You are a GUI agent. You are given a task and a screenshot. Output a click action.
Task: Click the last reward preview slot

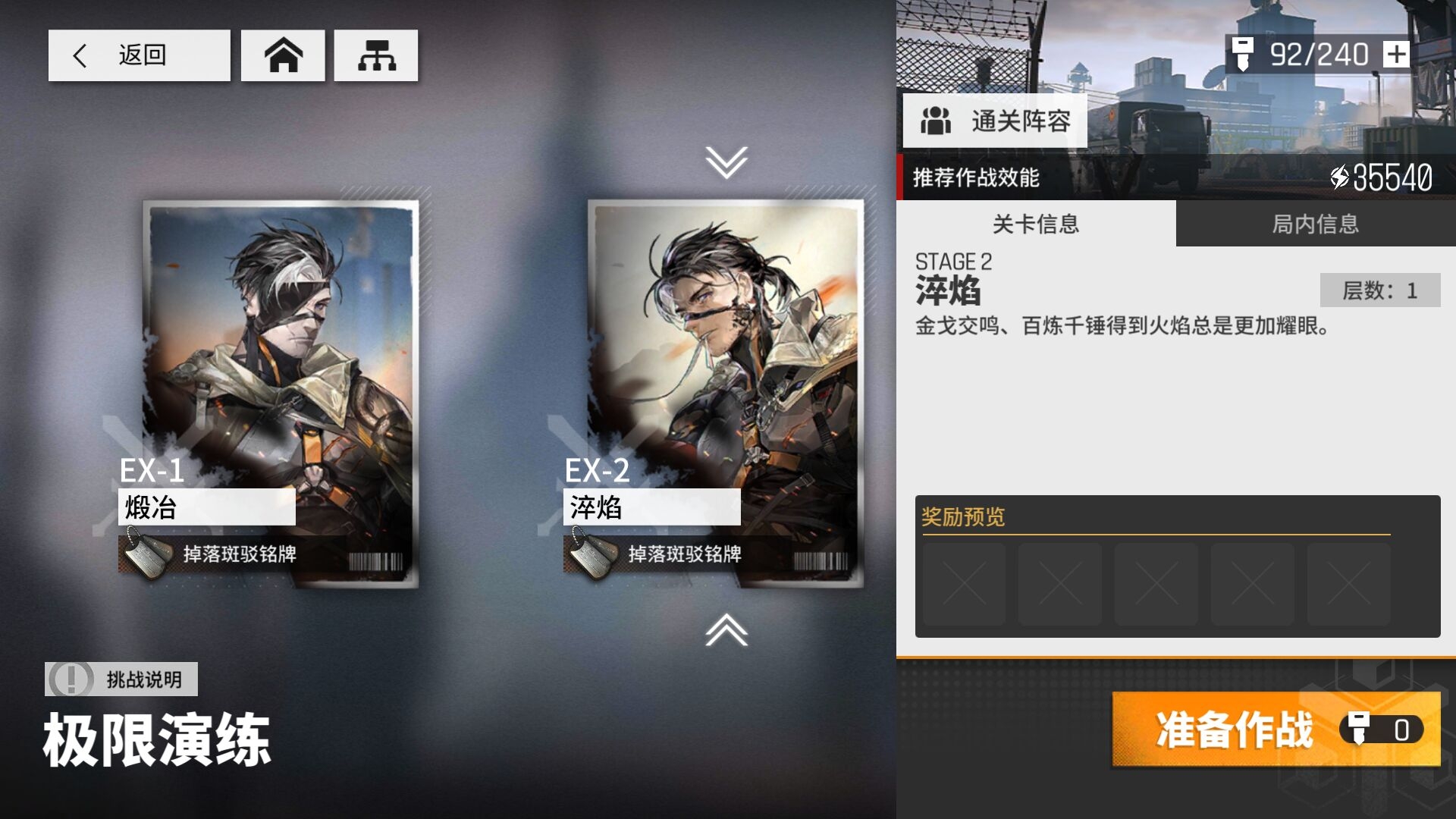[x=1349, y=584]
